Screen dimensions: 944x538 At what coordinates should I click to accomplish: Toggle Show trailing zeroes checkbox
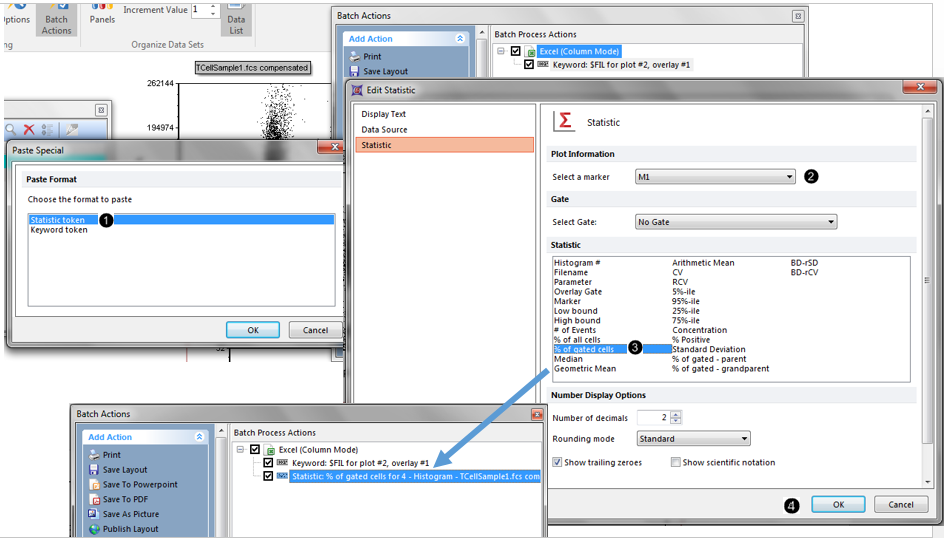tap(557, 462)
